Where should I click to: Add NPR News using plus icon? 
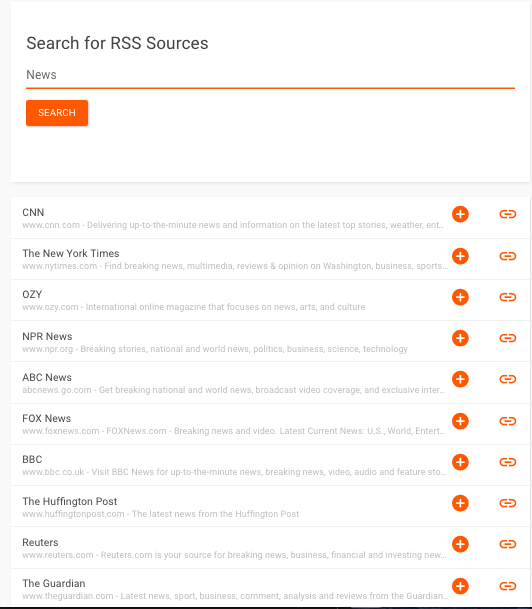point(460,338)
